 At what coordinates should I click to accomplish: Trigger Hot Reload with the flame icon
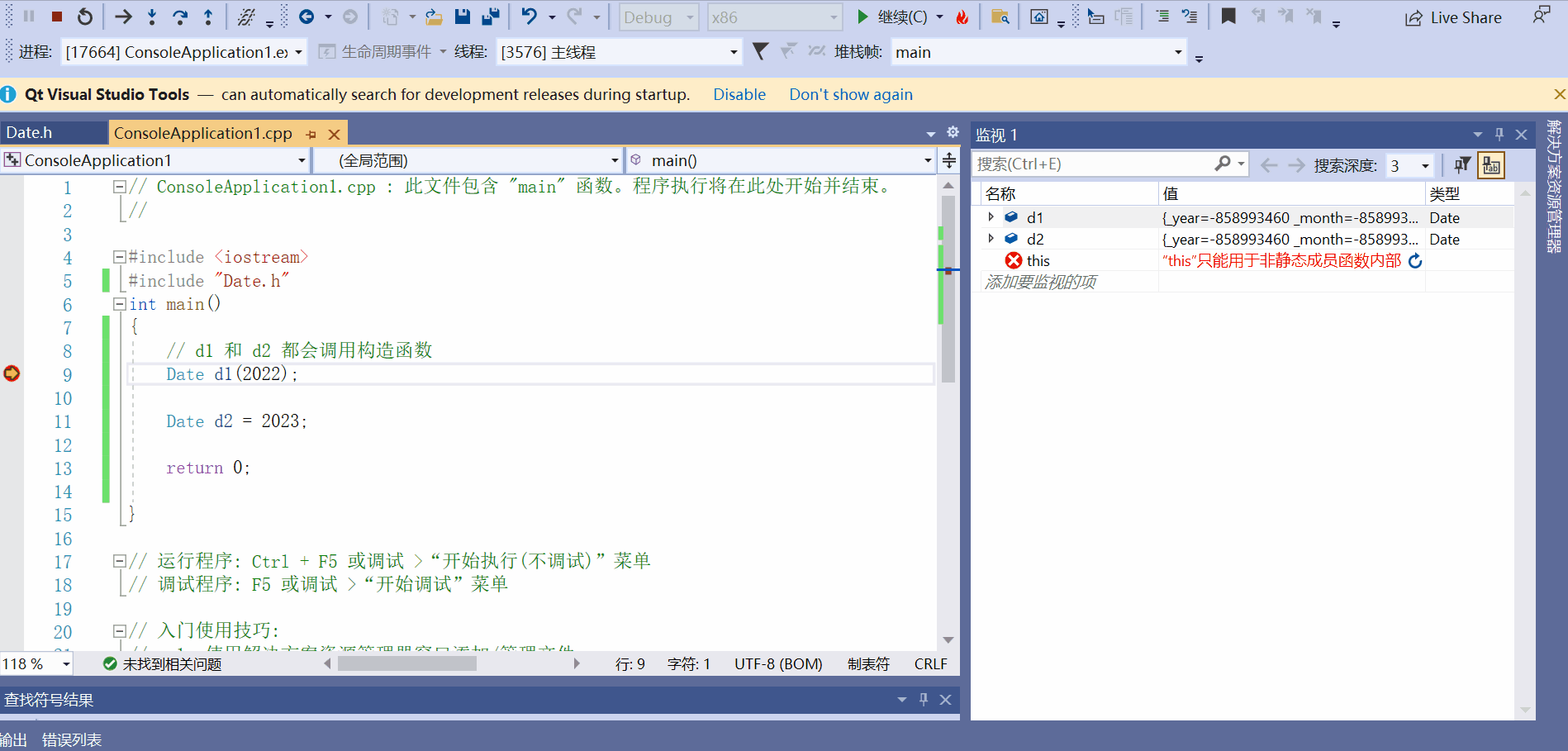962,15
